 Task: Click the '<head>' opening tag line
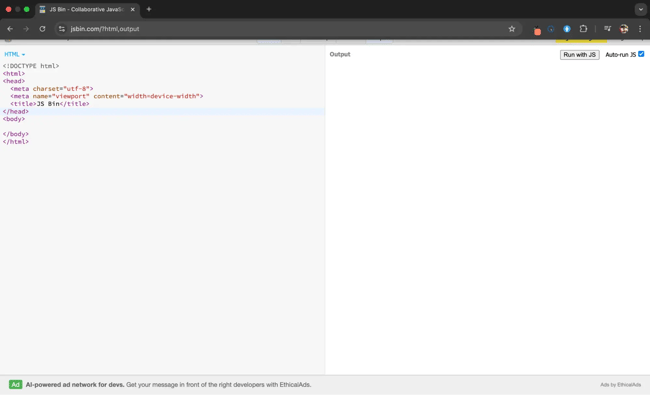pos(14,81)
